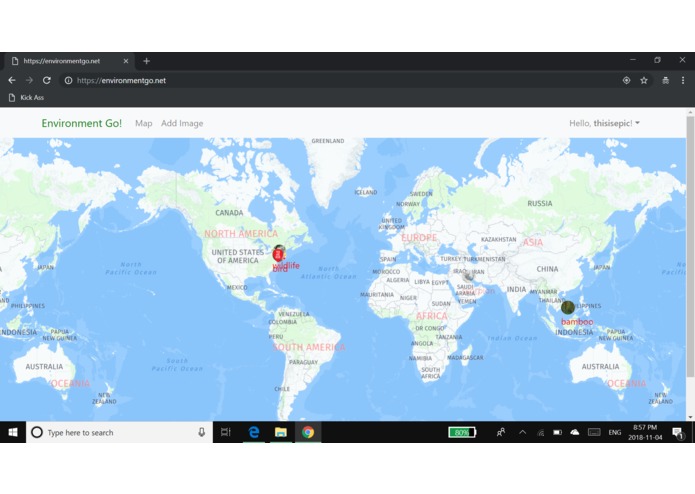This screenshot has width=695, height=494.
Task: Click the red wildlife marker on USA
Action: click(x=278, y=255)
